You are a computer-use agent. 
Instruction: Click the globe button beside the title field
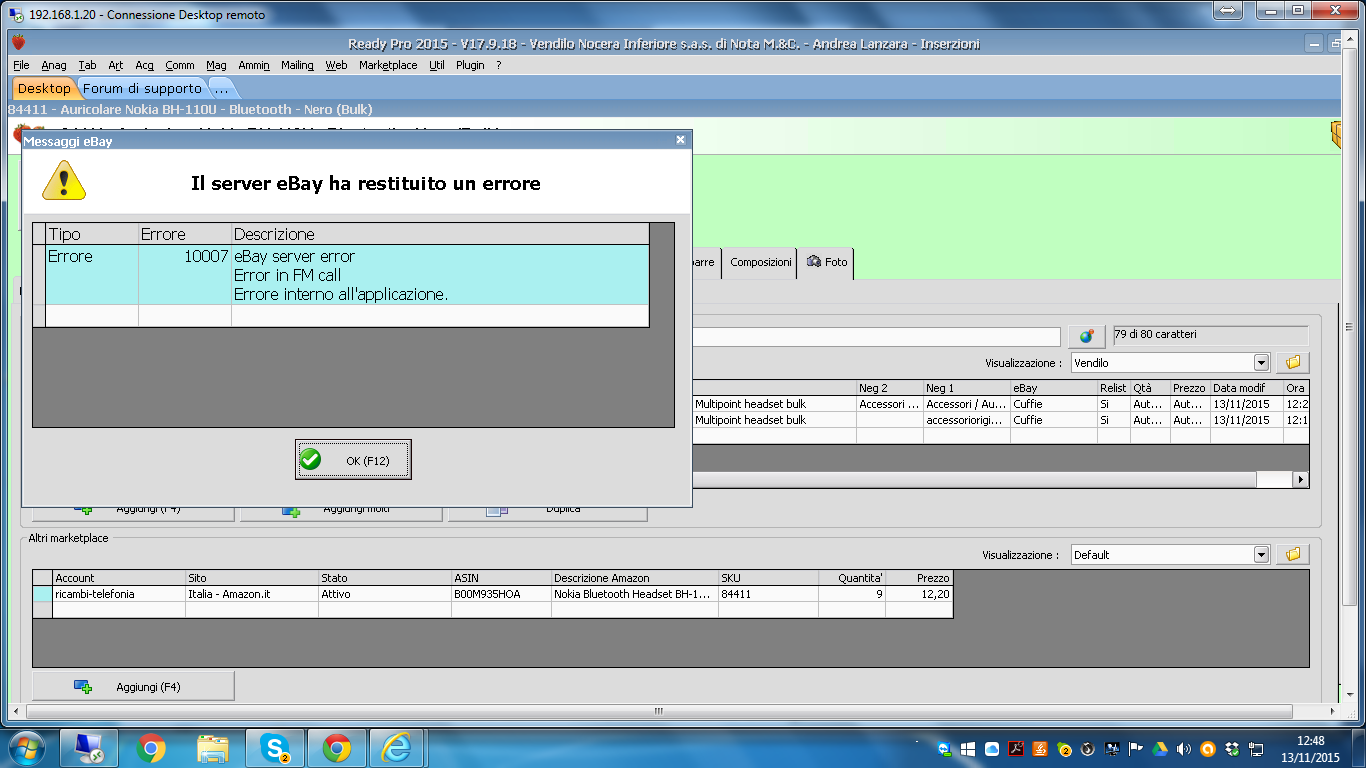click(1086, 336)
